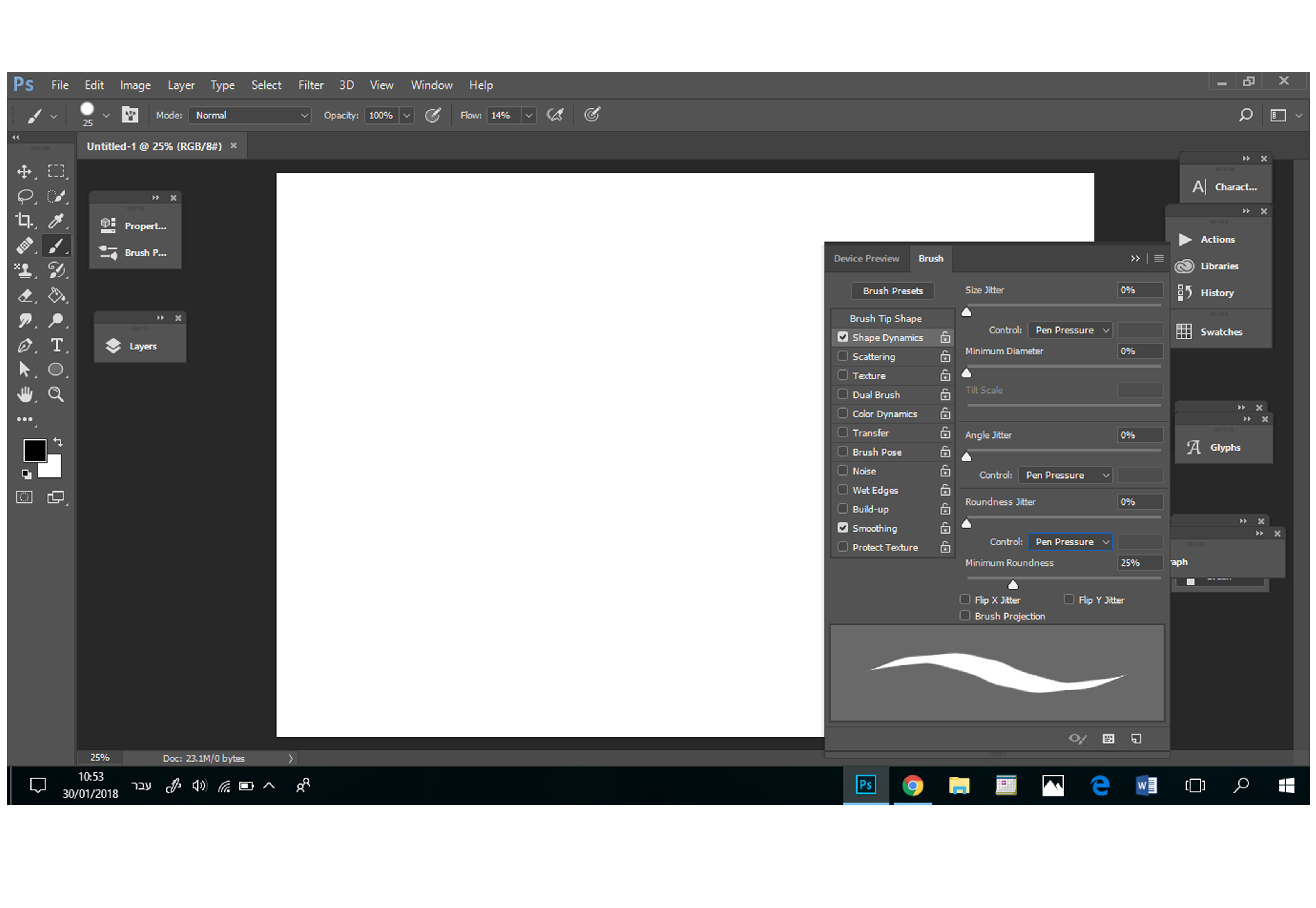
Task: Open the Filter menu
Action: (310, 85)
